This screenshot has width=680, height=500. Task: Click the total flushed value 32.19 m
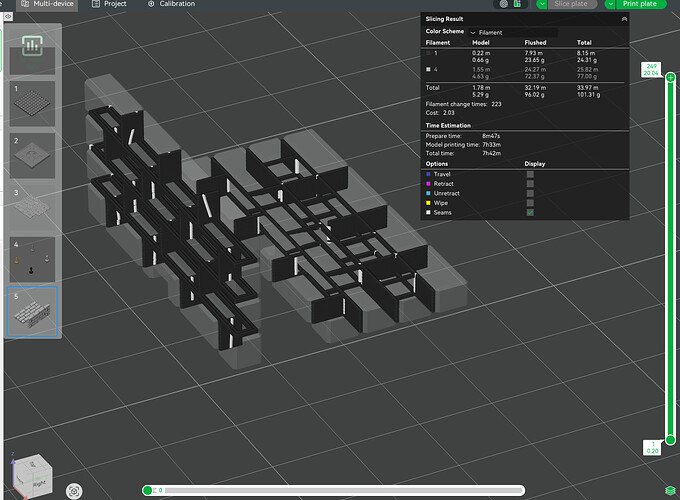pyautogui.click(x=535, y=88)
